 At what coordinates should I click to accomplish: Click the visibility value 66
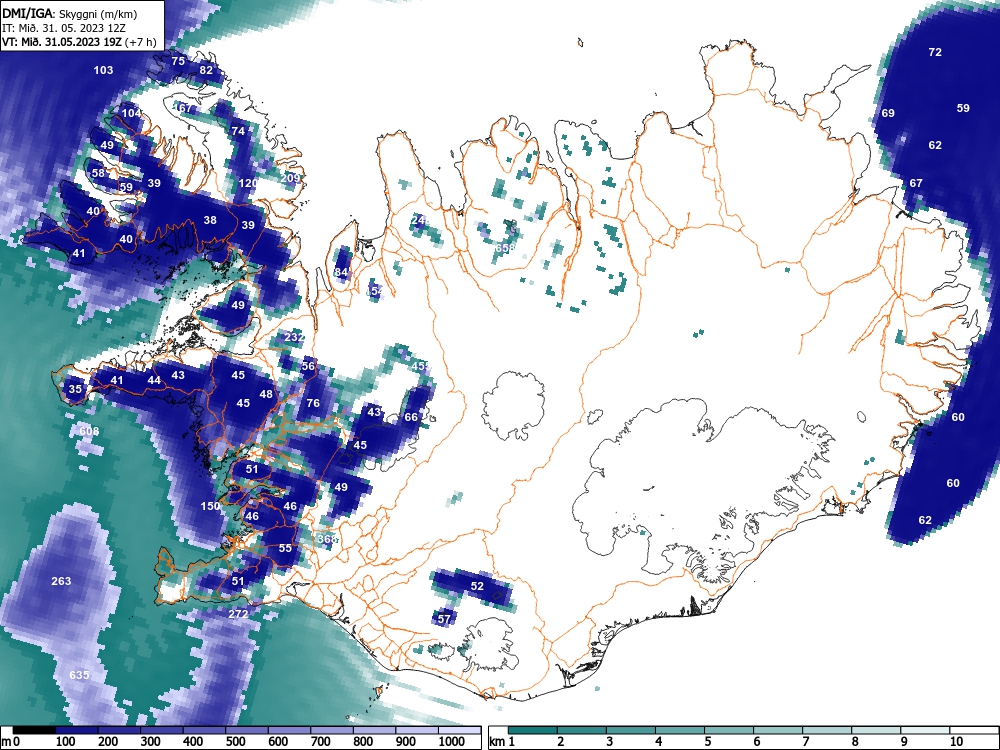click(x=411, y=417)
